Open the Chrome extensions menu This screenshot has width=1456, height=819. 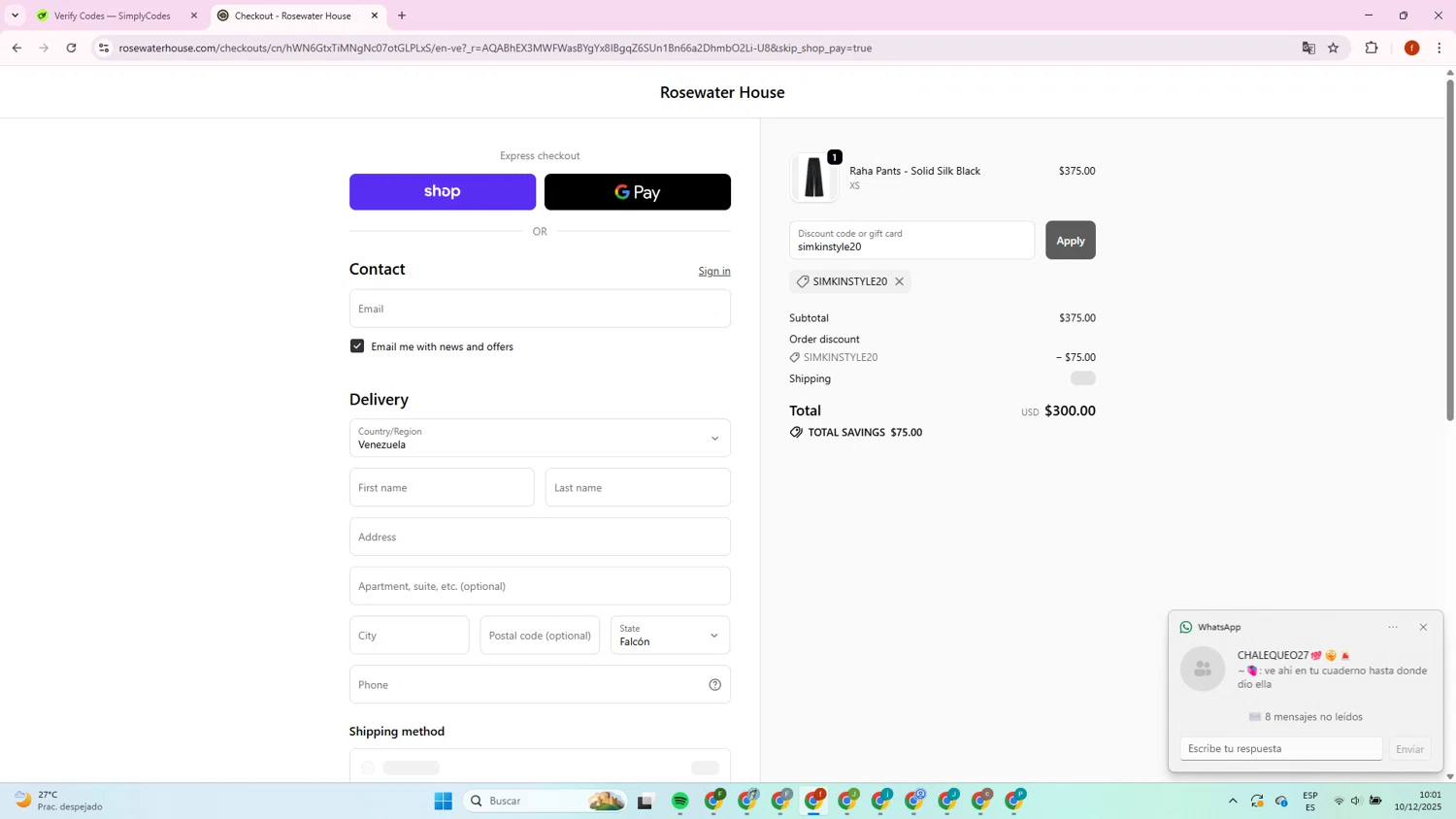point(1372,48)
